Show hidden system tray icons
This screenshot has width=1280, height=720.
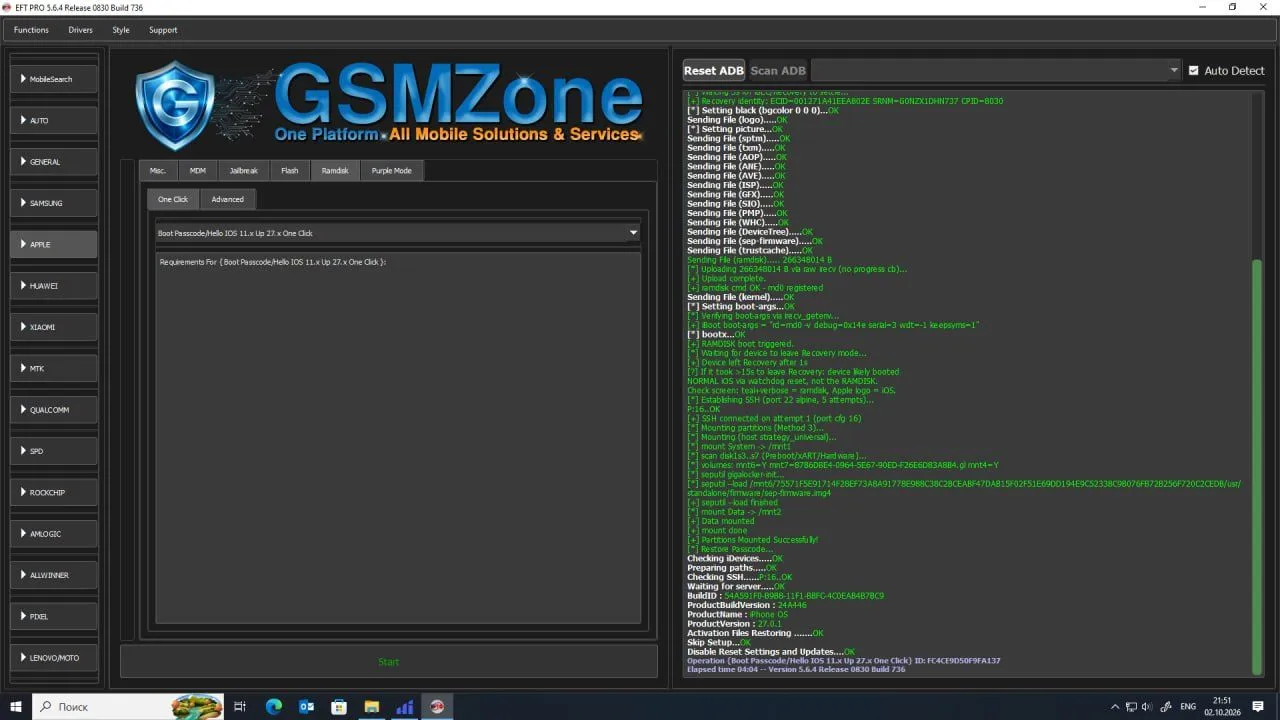[1115, 706]
